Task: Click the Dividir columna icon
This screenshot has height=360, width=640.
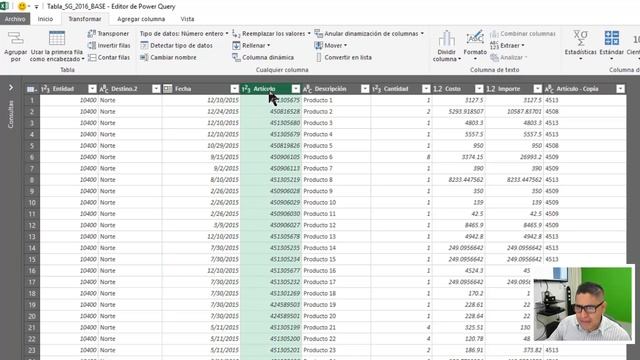Action: pos(447,39)
